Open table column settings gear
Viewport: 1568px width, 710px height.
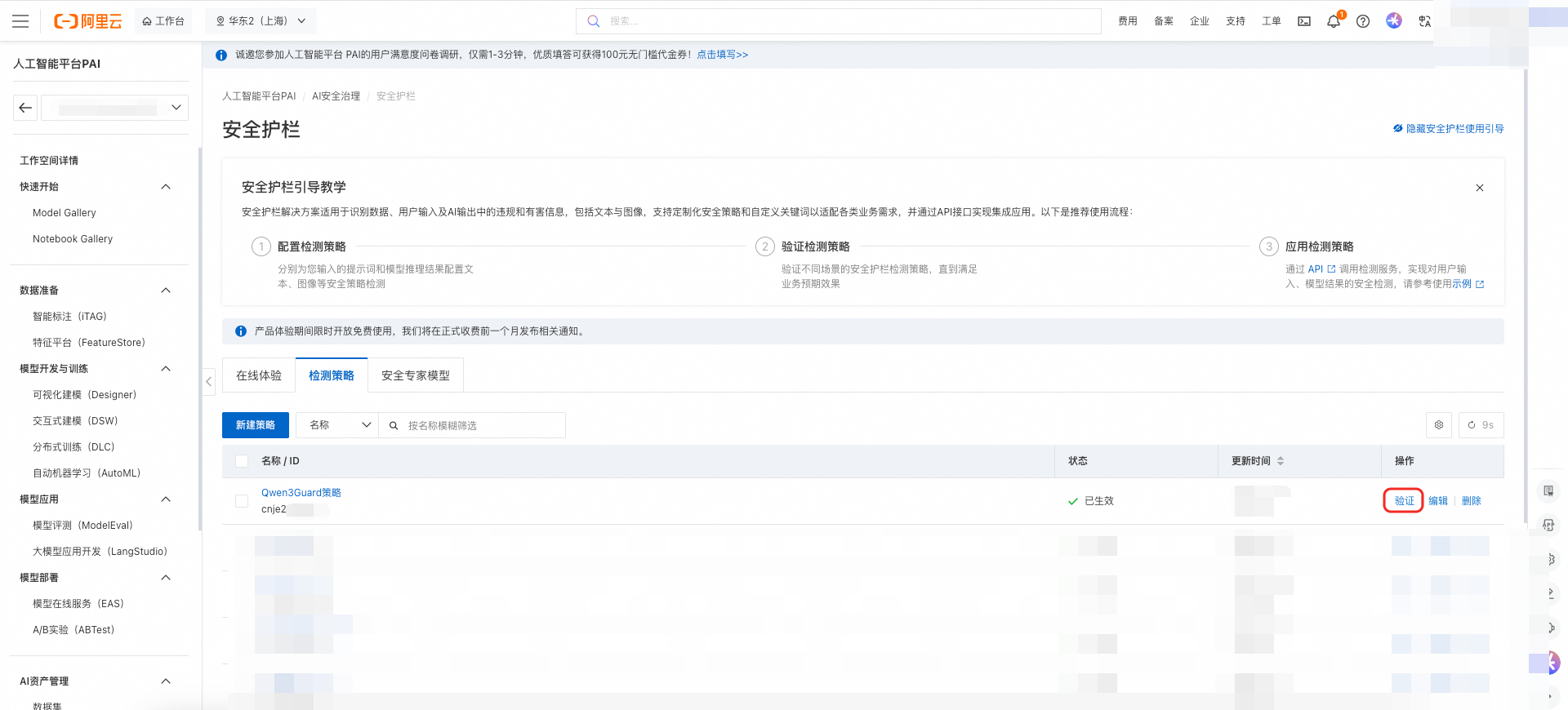(1439, 425)
